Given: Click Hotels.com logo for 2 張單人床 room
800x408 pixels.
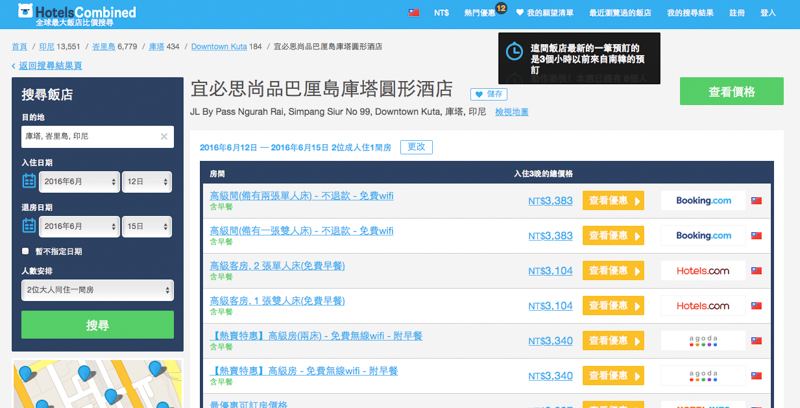Looking at the screenshot, I should coord(703,271).
